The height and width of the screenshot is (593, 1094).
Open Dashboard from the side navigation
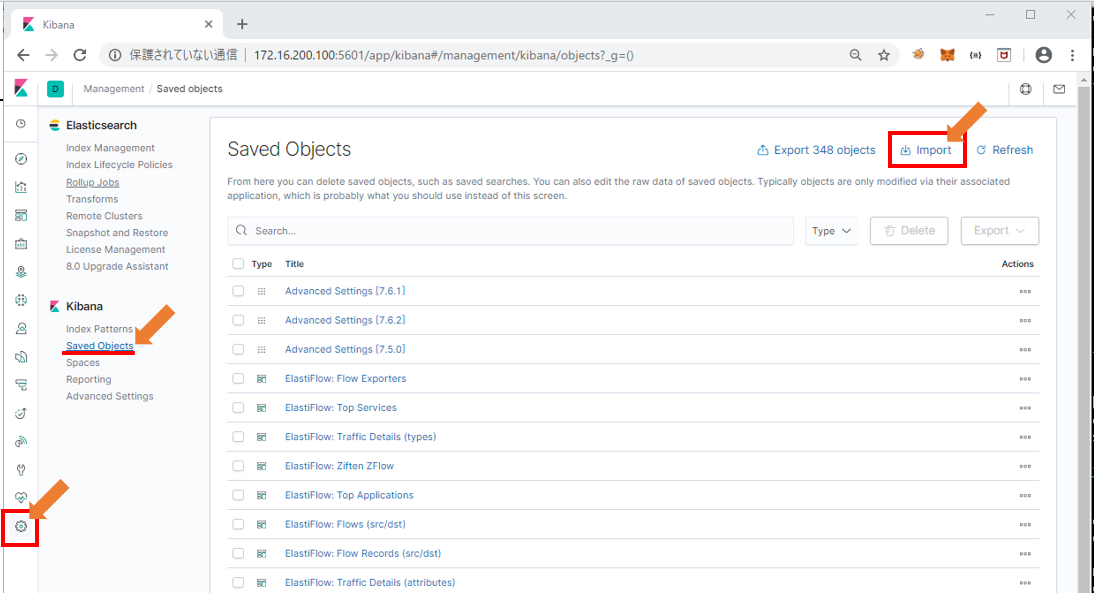[21, 216]
